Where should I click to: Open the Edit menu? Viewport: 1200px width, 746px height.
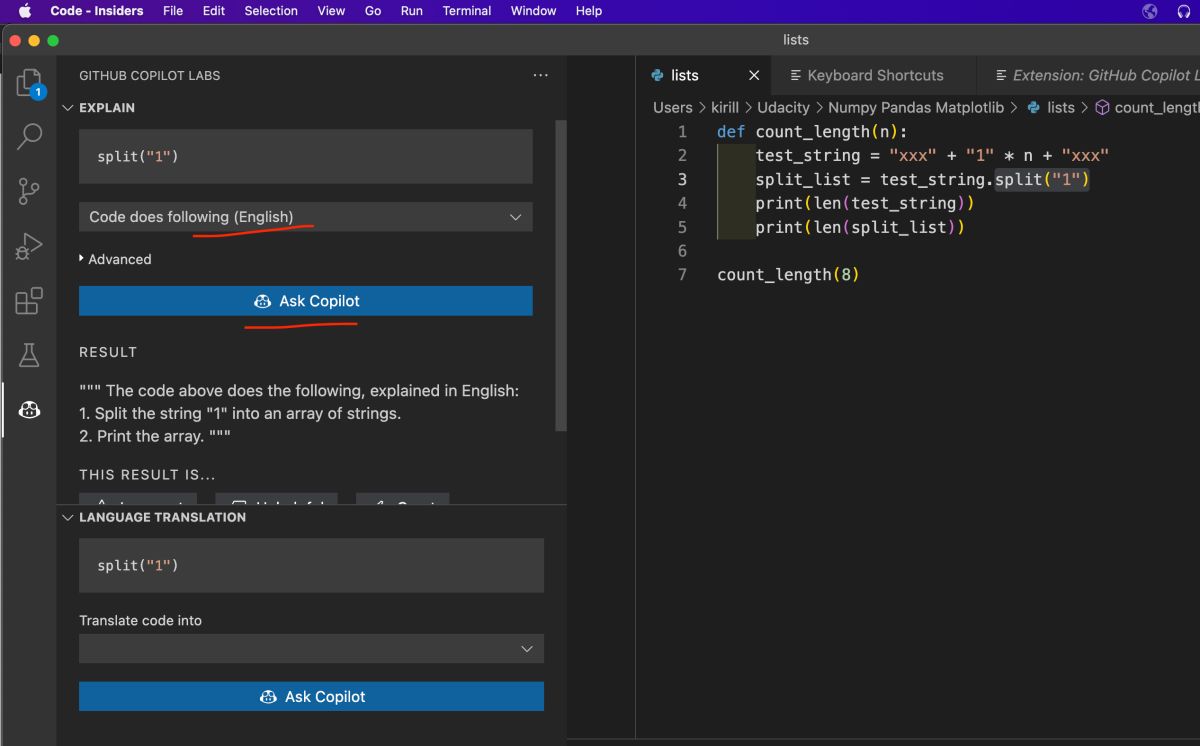pyautogui.click(x=214, y=11)
